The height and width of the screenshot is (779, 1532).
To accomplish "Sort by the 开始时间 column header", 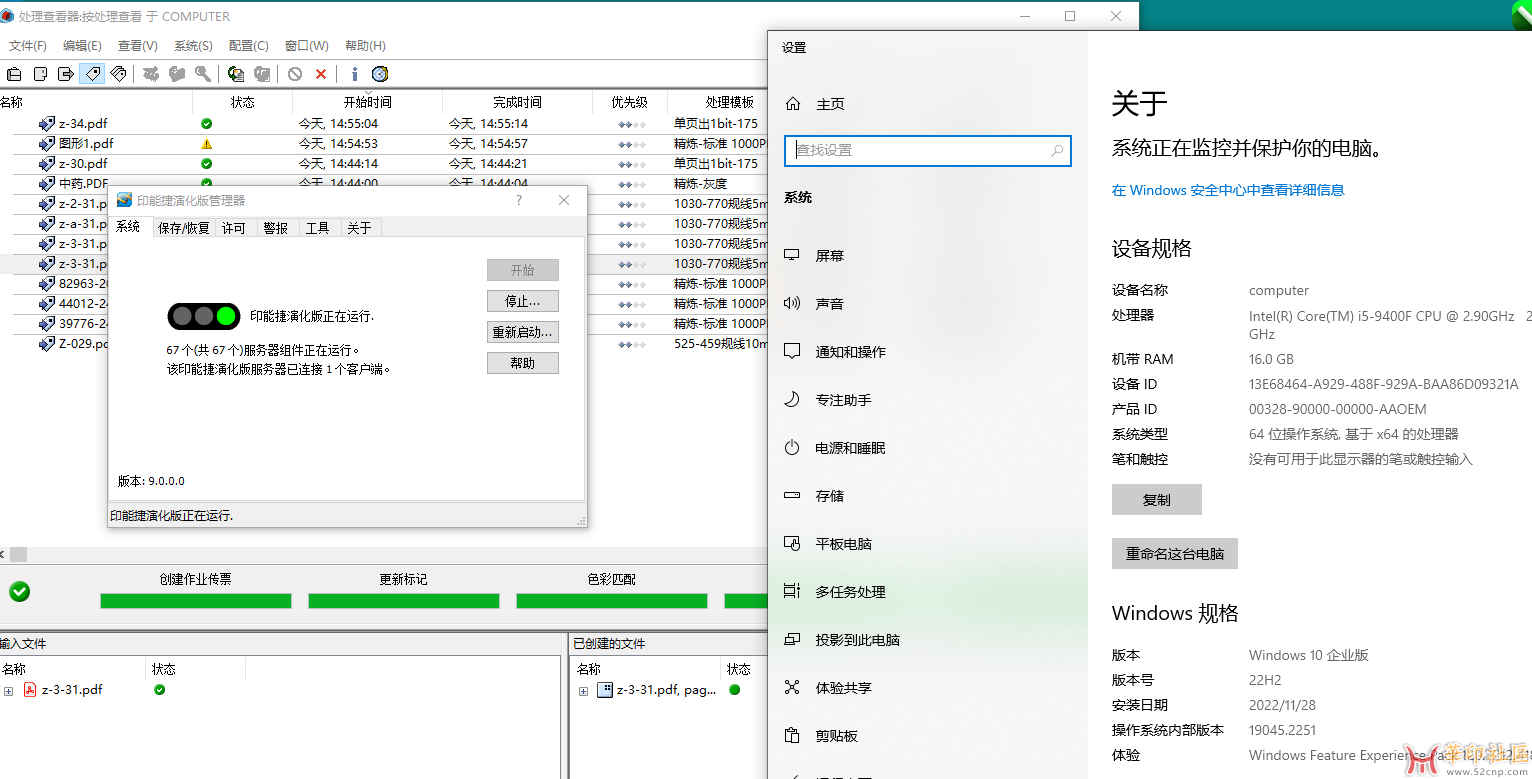I will point(367,102).
